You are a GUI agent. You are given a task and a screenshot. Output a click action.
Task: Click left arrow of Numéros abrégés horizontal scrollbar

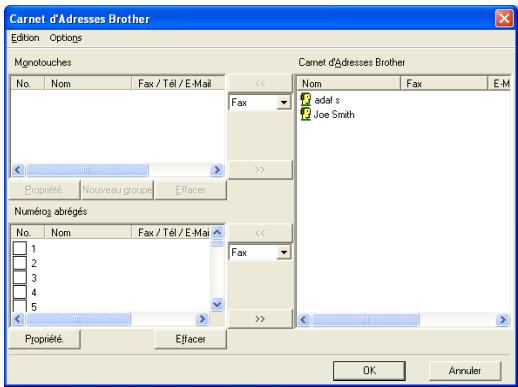[x=18, y=319]
